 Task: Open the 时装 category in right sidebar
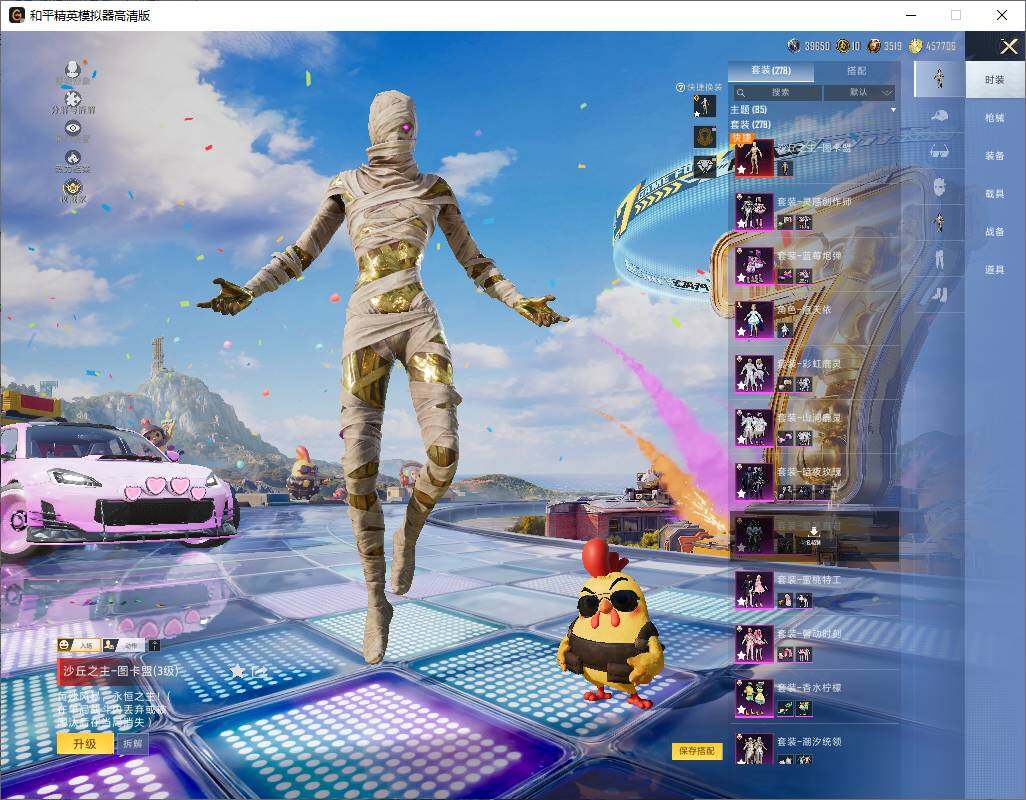tap(995, 80)
